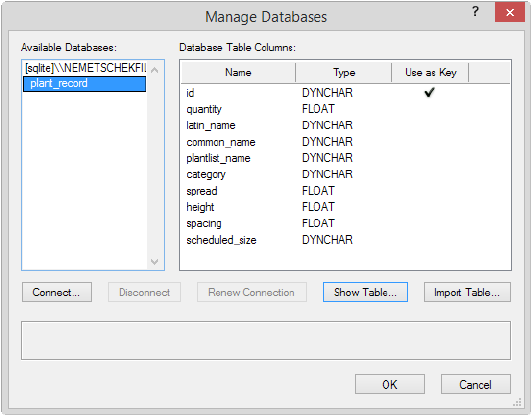Select the latin_name column row
The width and height of the screenshot is (532, 416).
click(x=345, y=125)
